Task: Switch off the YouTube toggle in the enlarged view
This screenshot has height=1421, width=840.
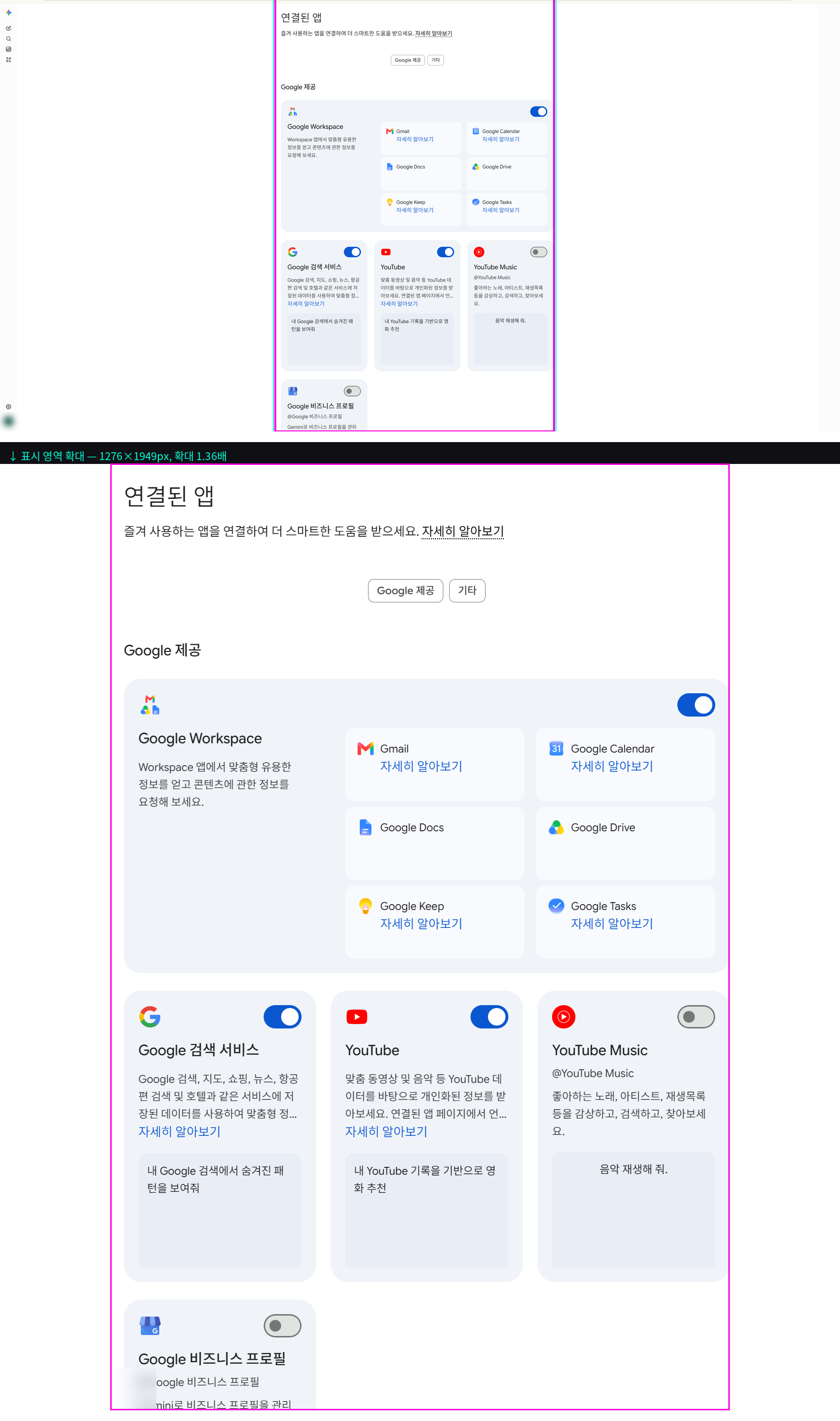Action: [489, 1017]
